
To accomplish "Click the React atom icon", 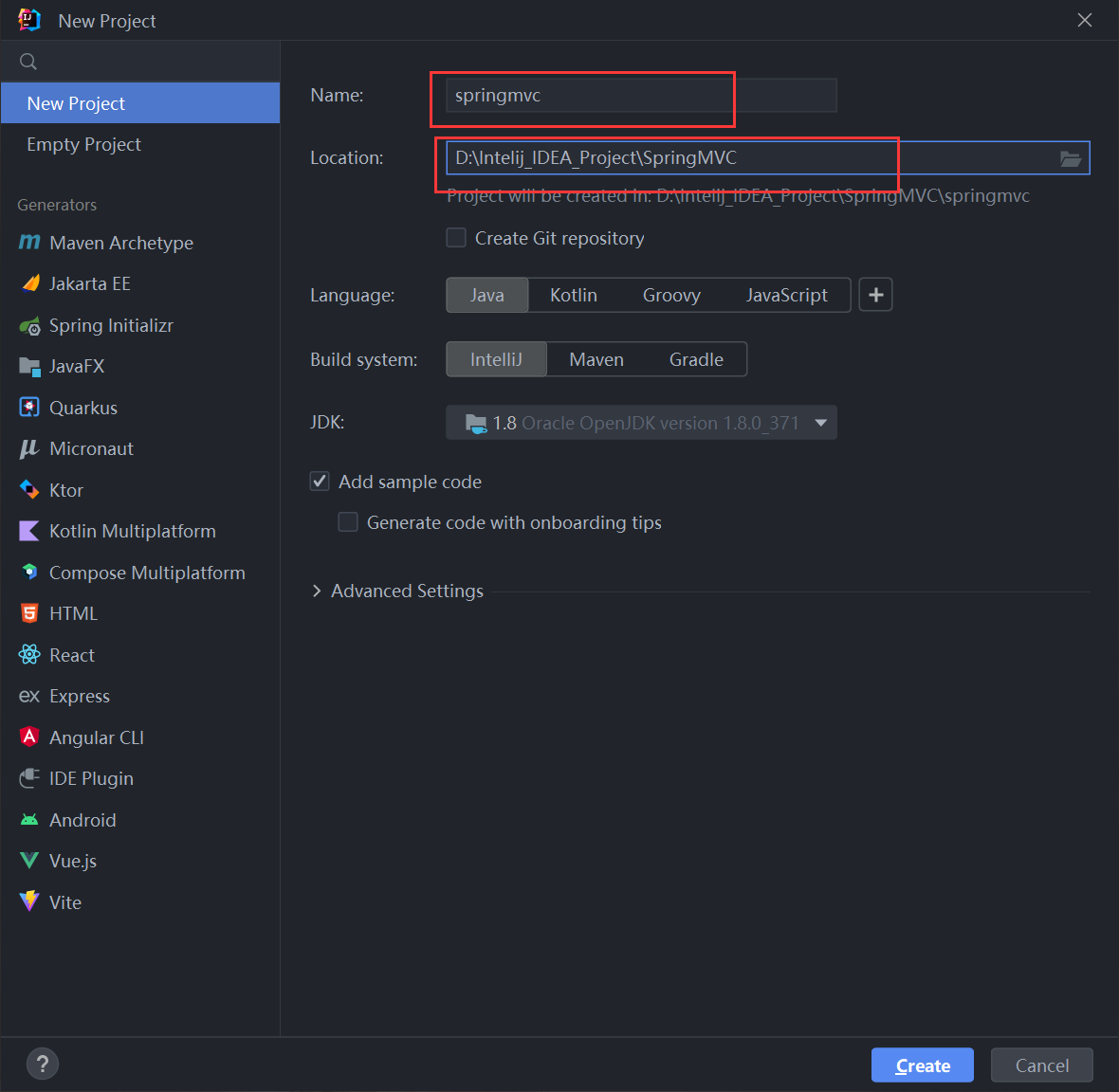I will 29,655.
